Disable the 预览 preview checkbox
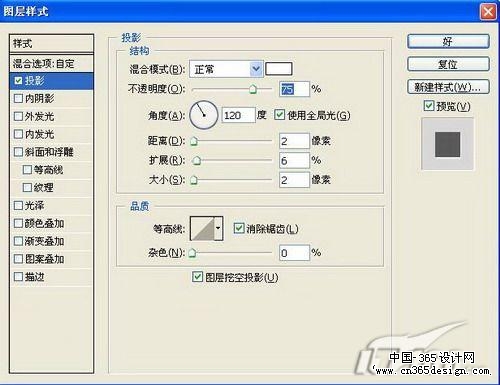Screen dimensions: 500x385 point(429,106)
